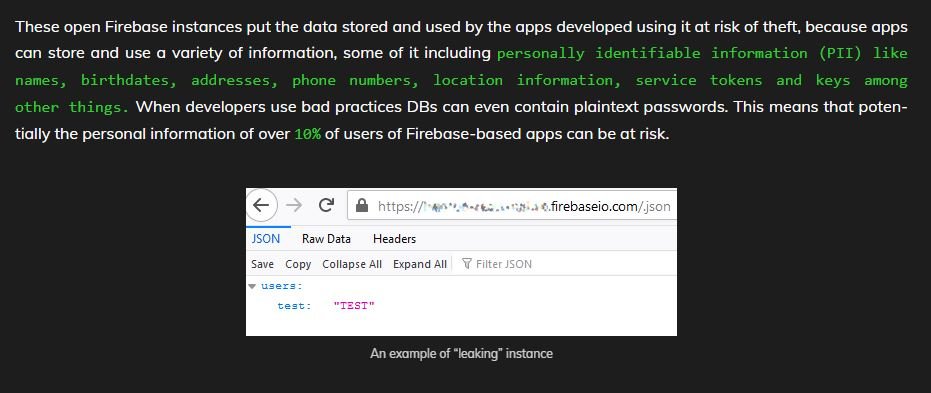The height and width of the screenshot is (393, 931).
Task: Reload the page with the refresh icon
Action: (326, 205)
